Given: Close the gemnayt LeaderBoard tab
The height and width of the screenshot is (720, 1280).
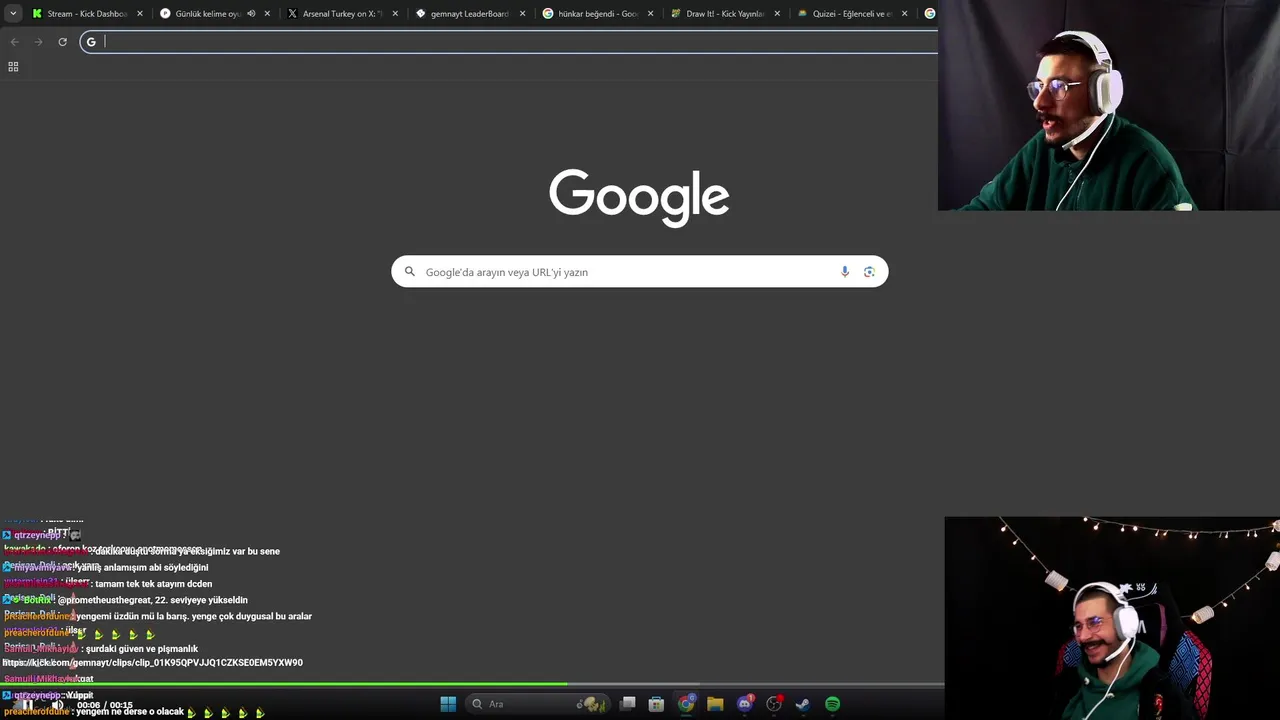Looking at the screenshot, I should point(522,14).
